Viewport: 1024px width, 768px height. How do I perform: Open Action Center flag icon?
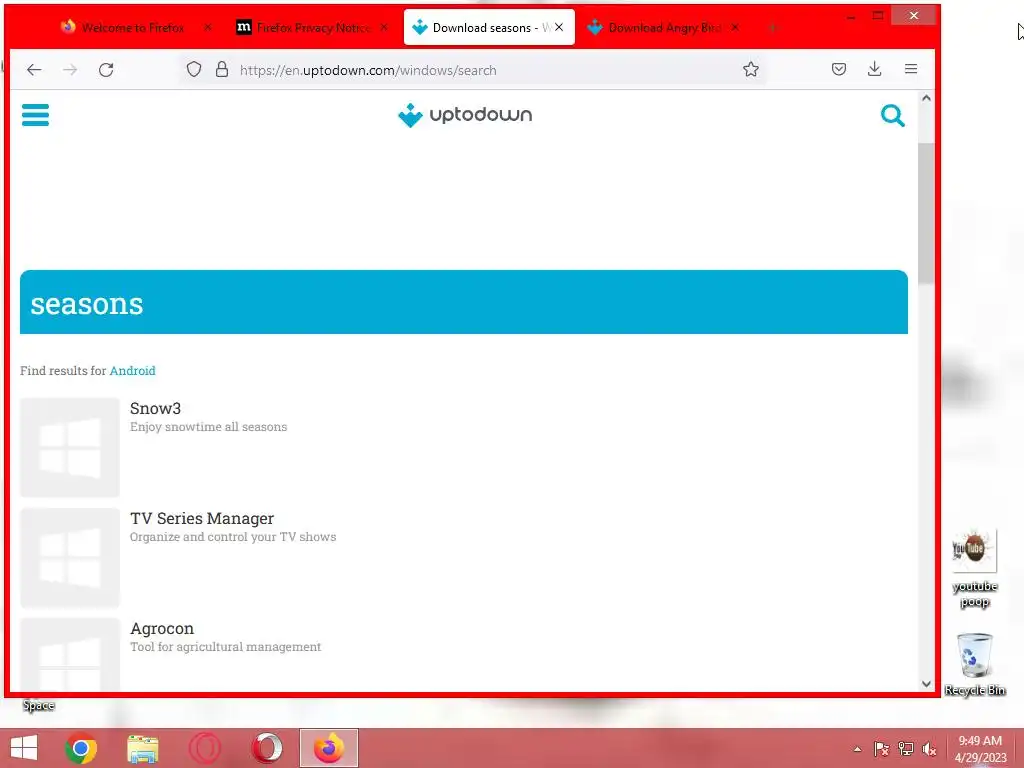tap(881, 749)
